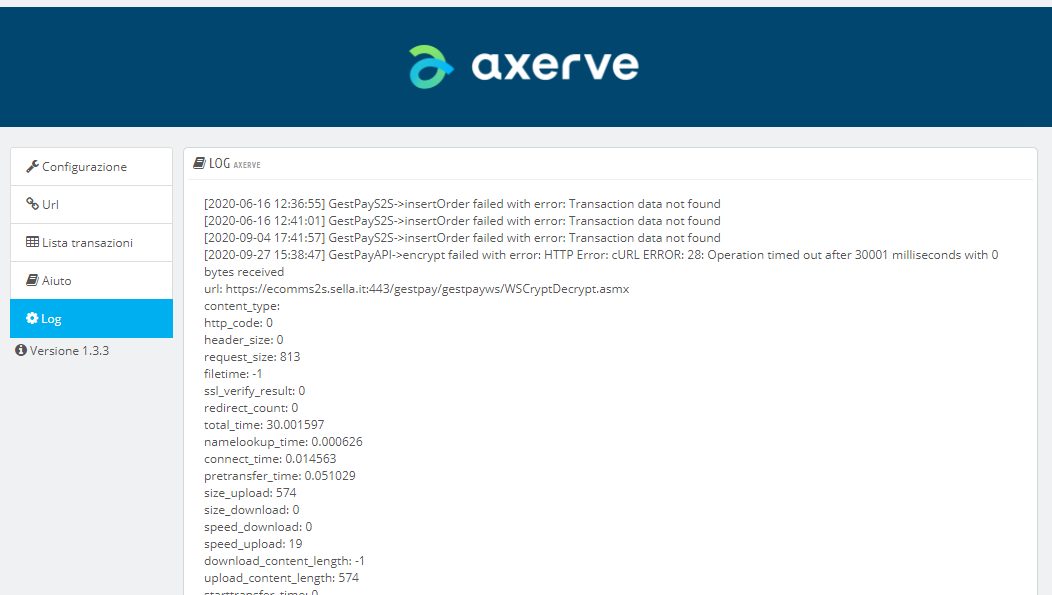
Task: Open the Url sidebar tab
Action: tap(91, 205)
